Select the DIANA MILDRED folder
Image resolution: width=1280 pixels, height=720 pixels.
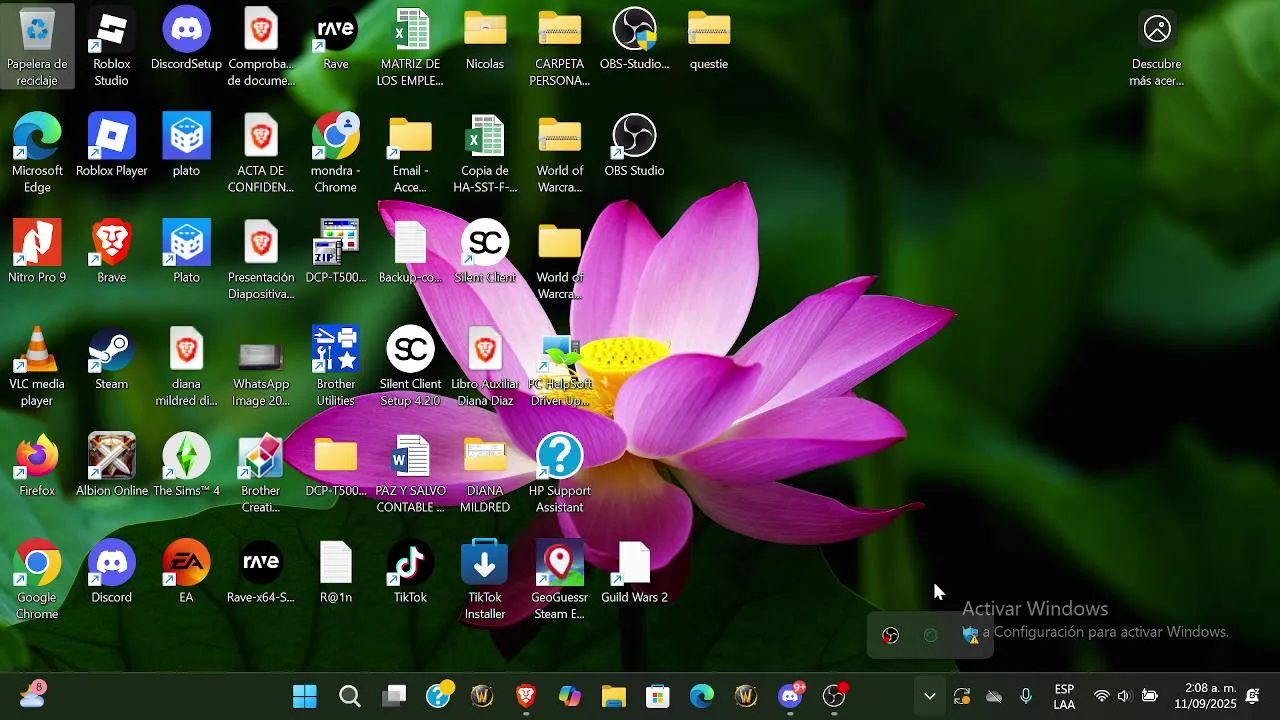coord(485,474)
